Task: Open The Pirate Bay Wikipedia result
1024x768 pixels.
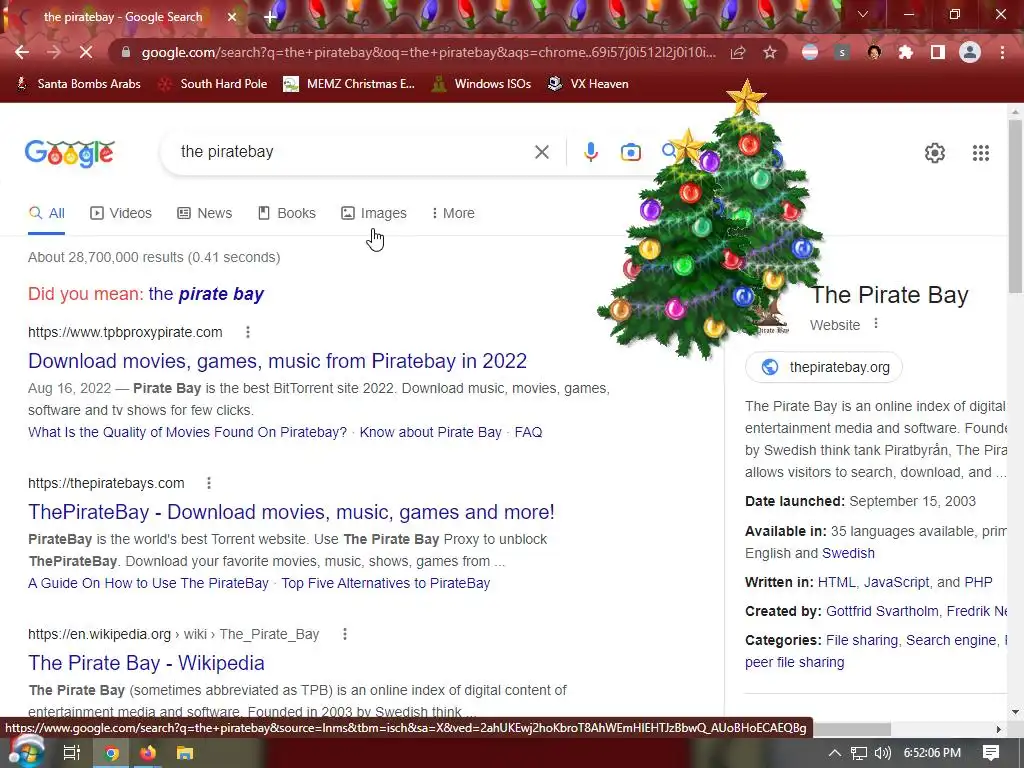Action: pyautogui.click(x=146, y=663)
